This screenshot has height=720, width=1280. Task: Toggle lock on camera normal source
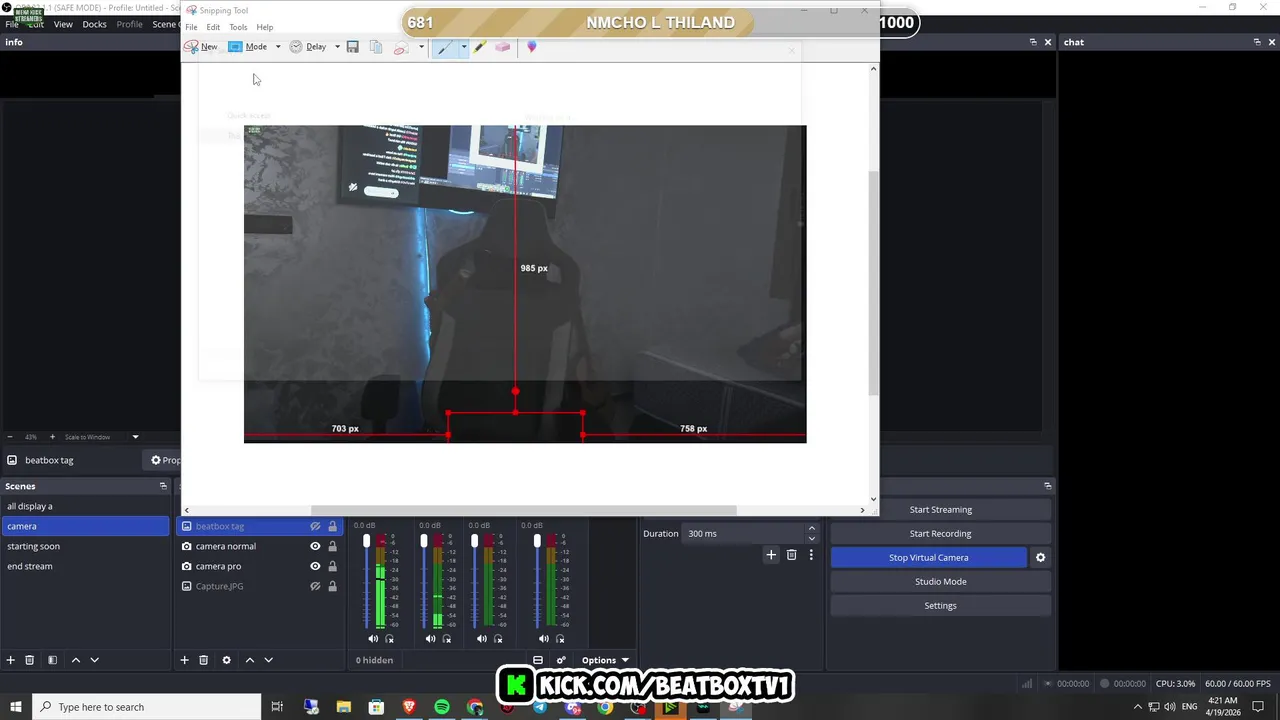[x=332, y=546]
